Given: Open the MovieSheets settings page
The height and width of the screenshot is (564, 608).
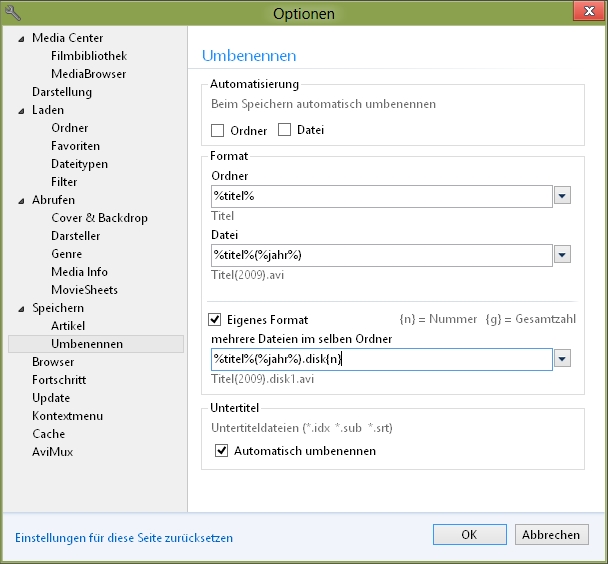Looking at the screenshot, I should (x=84, y=290).
